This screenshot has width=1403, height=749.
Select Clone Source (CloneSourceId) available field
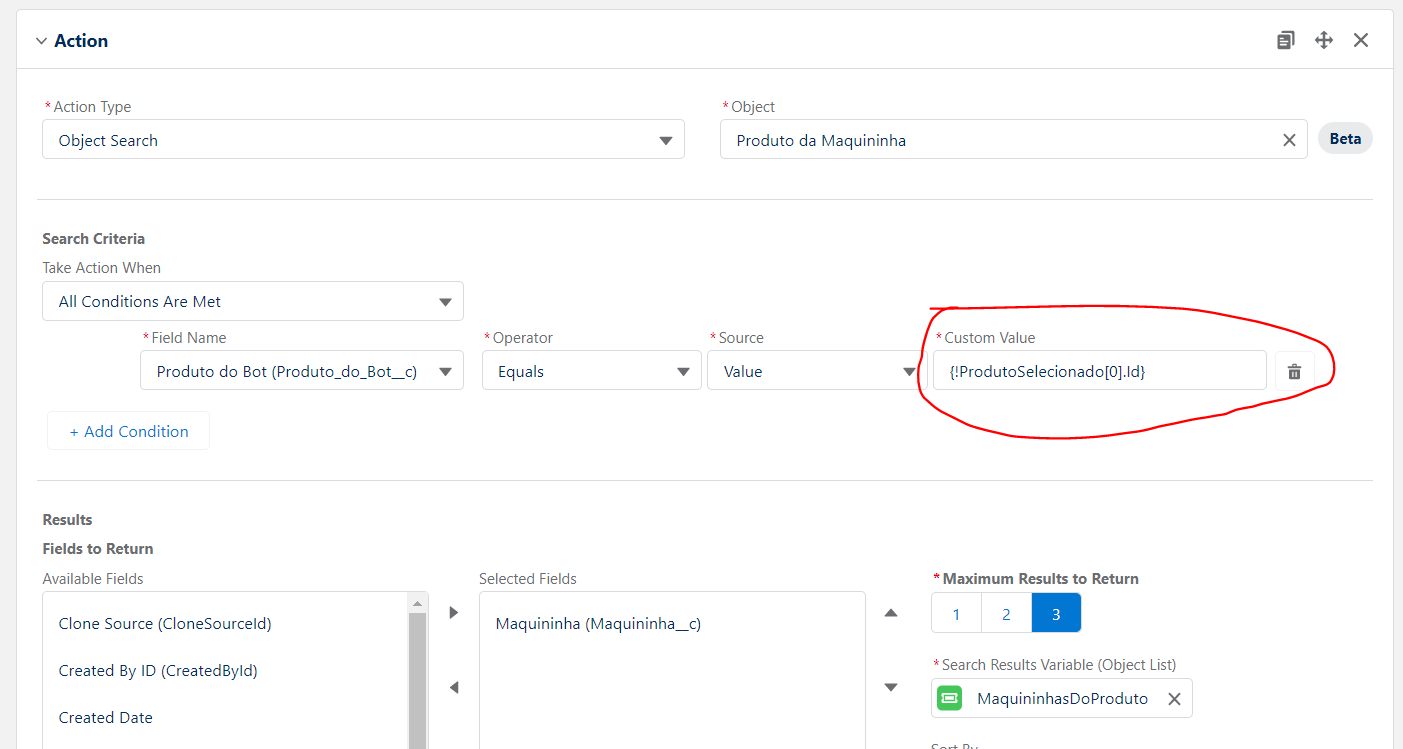[165, 624]
